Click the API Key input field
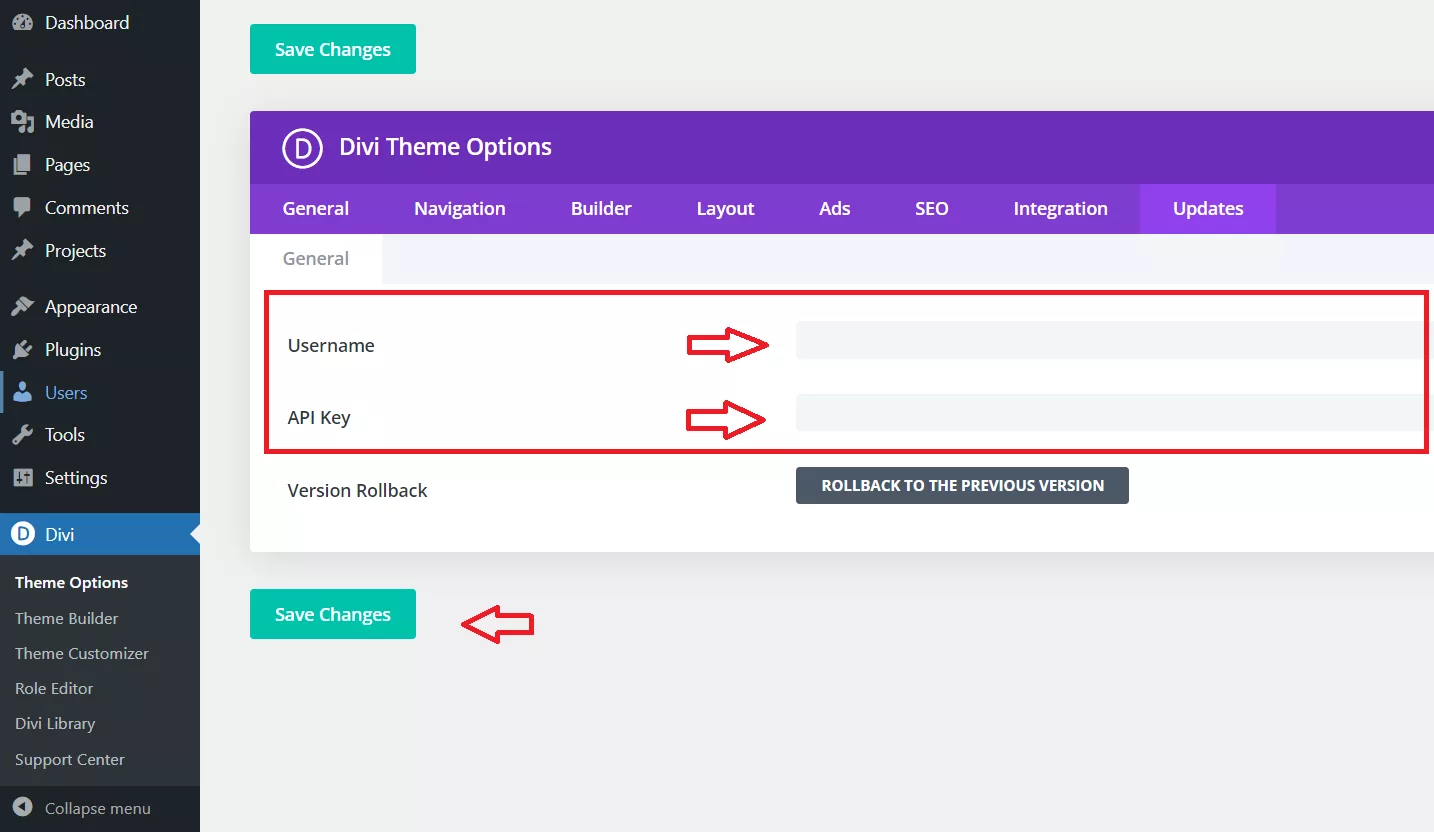1434x832 pixels. (x=1114, y=412)
